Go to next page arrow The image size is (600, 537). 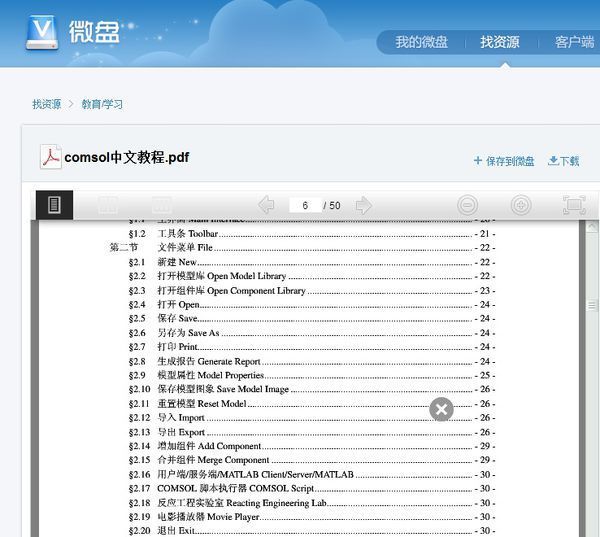tap(364, 205)
